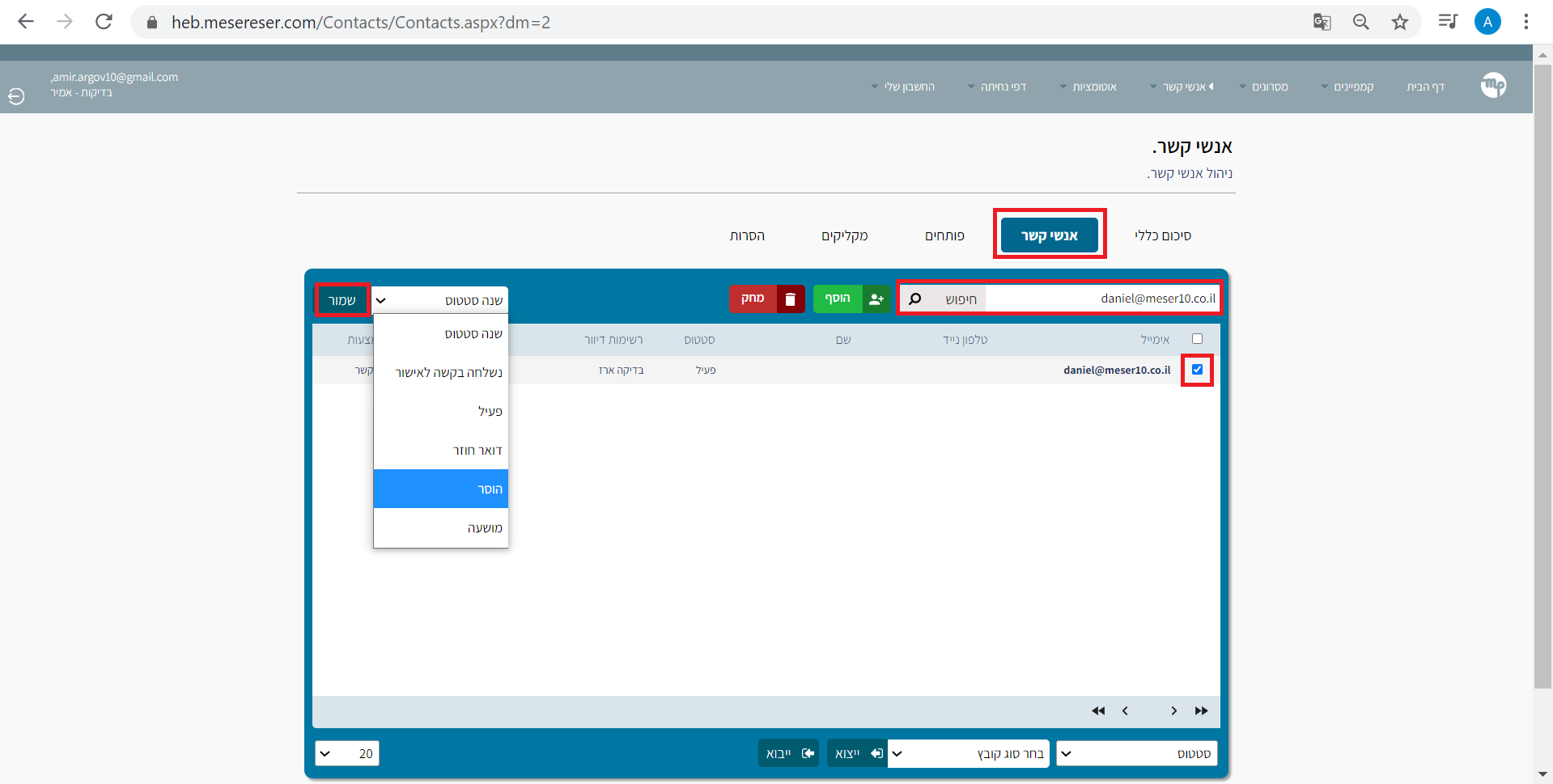Screen dimensions: 1553x784
Task: Click the search magnifier icon
Action: click(915, 299)
